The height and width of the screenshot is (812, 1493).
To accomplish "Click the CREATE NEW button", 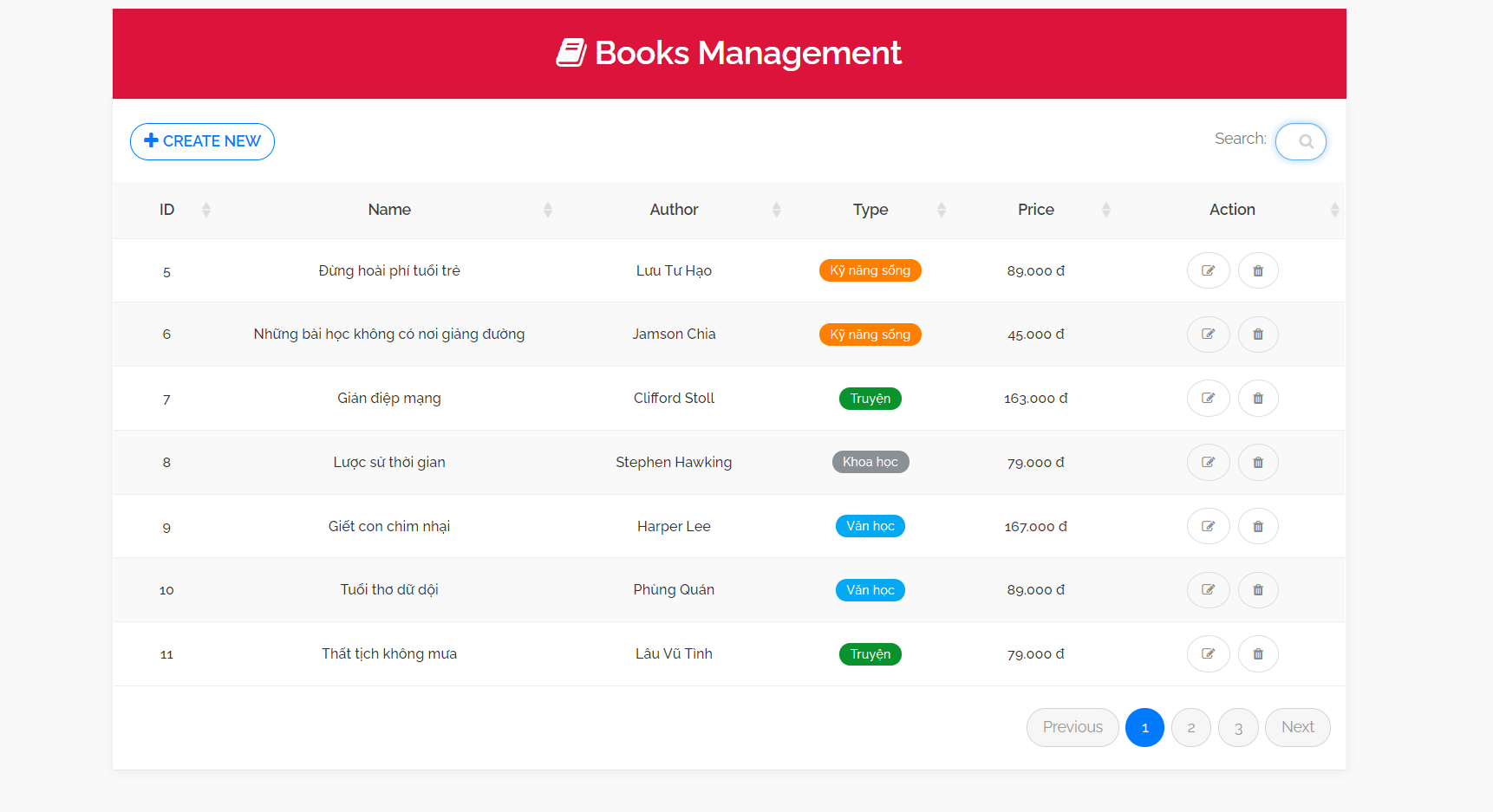I will click(x=202, y=140).
